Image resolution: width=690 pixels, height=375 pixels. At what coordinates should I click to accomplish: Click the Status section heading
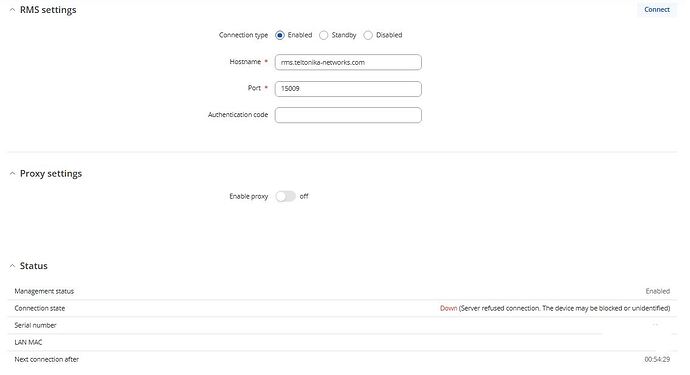pos(33,266)
